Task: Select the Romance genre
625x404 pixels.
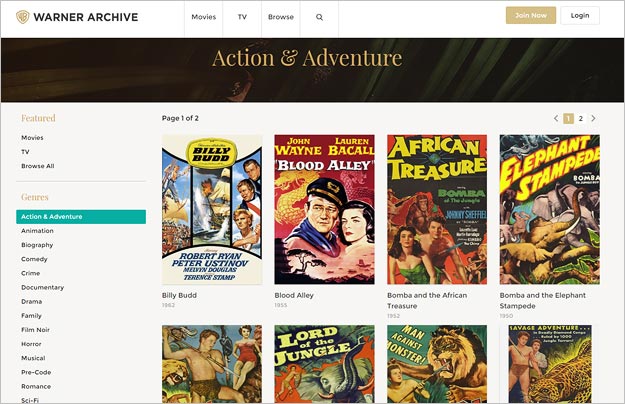Action: tap(36, 386)
